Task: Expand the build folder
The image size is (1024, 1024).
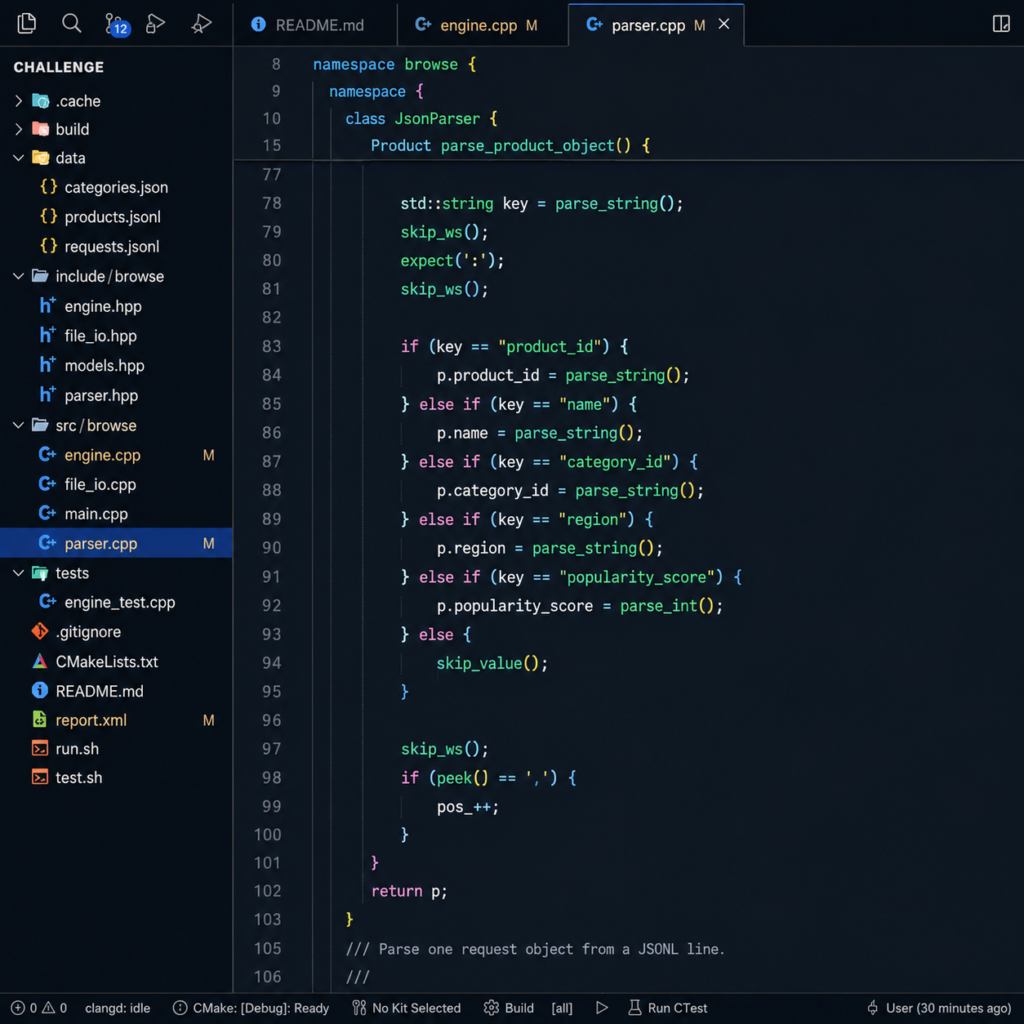Action: [x=18, y=129]
